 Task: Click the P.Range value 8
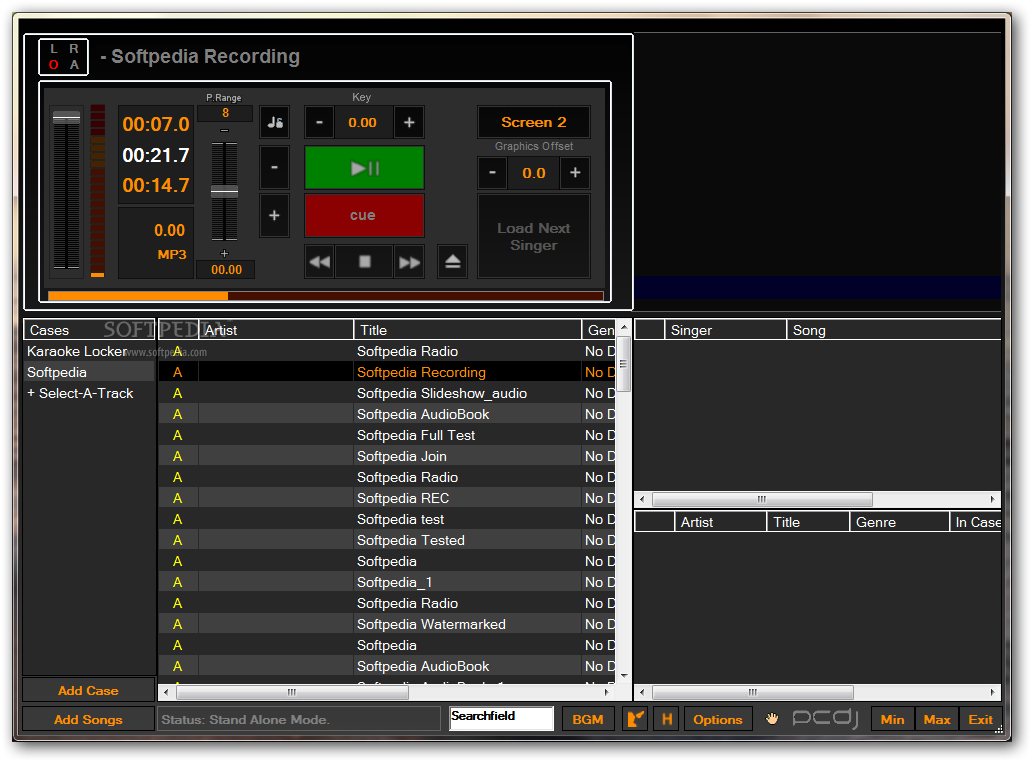pyautogui.click(x=225, y=113)
